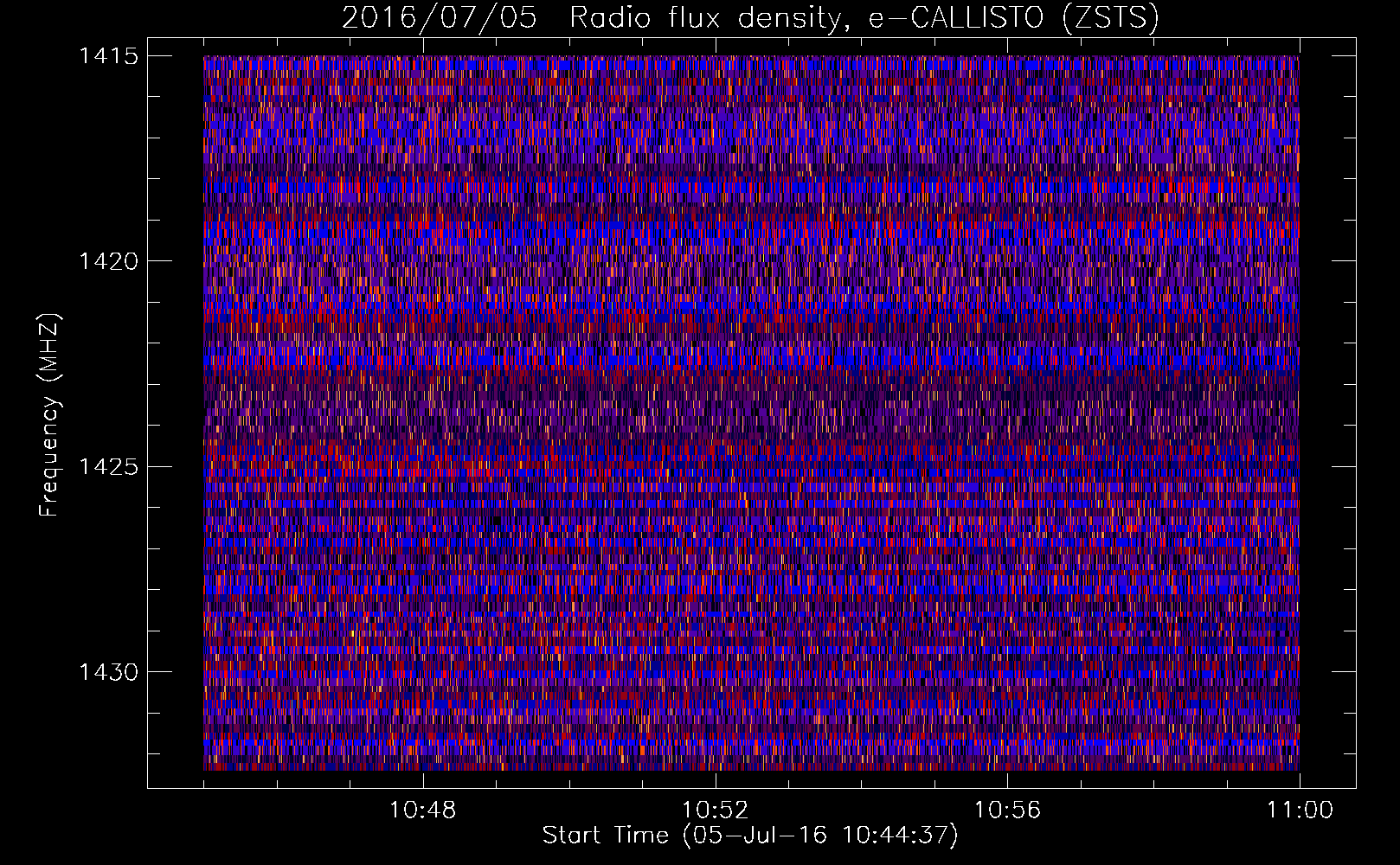Click the 1425 frequency tick label
Viewport: 1400px width, 865px height.
tap(109, 467)
